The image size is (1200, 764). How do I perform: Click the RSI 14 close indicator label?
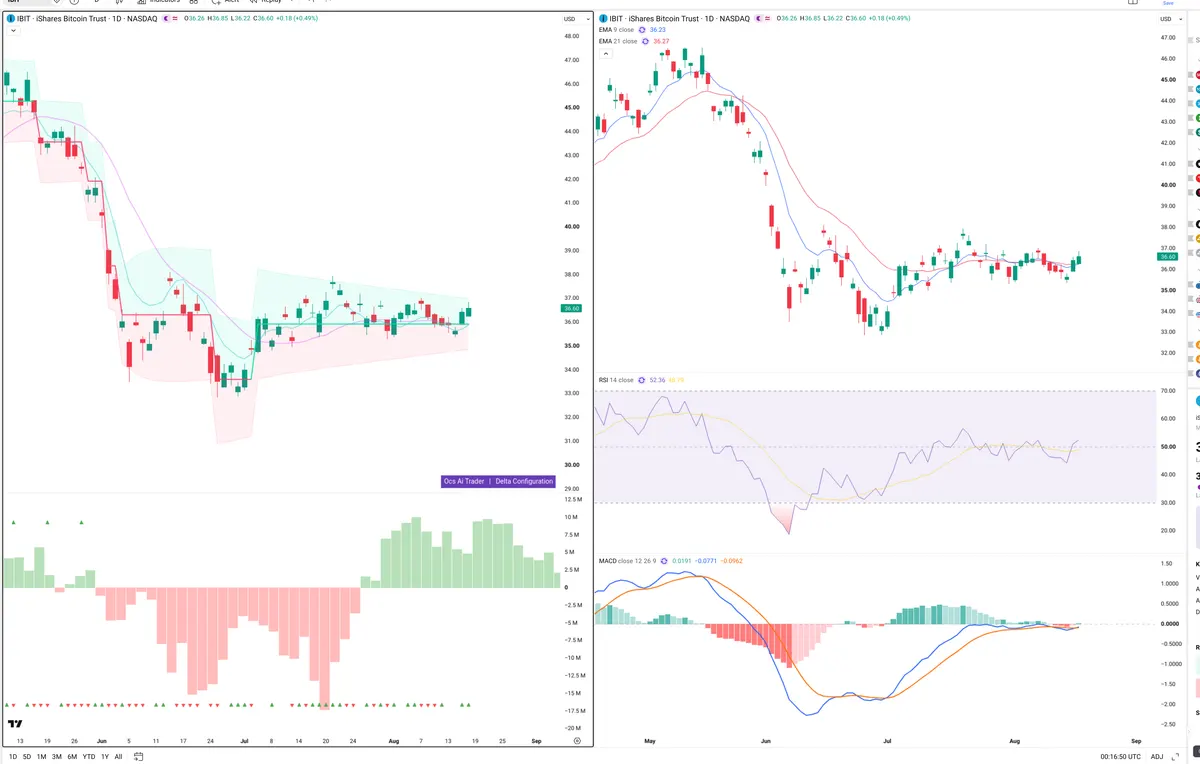616,380
